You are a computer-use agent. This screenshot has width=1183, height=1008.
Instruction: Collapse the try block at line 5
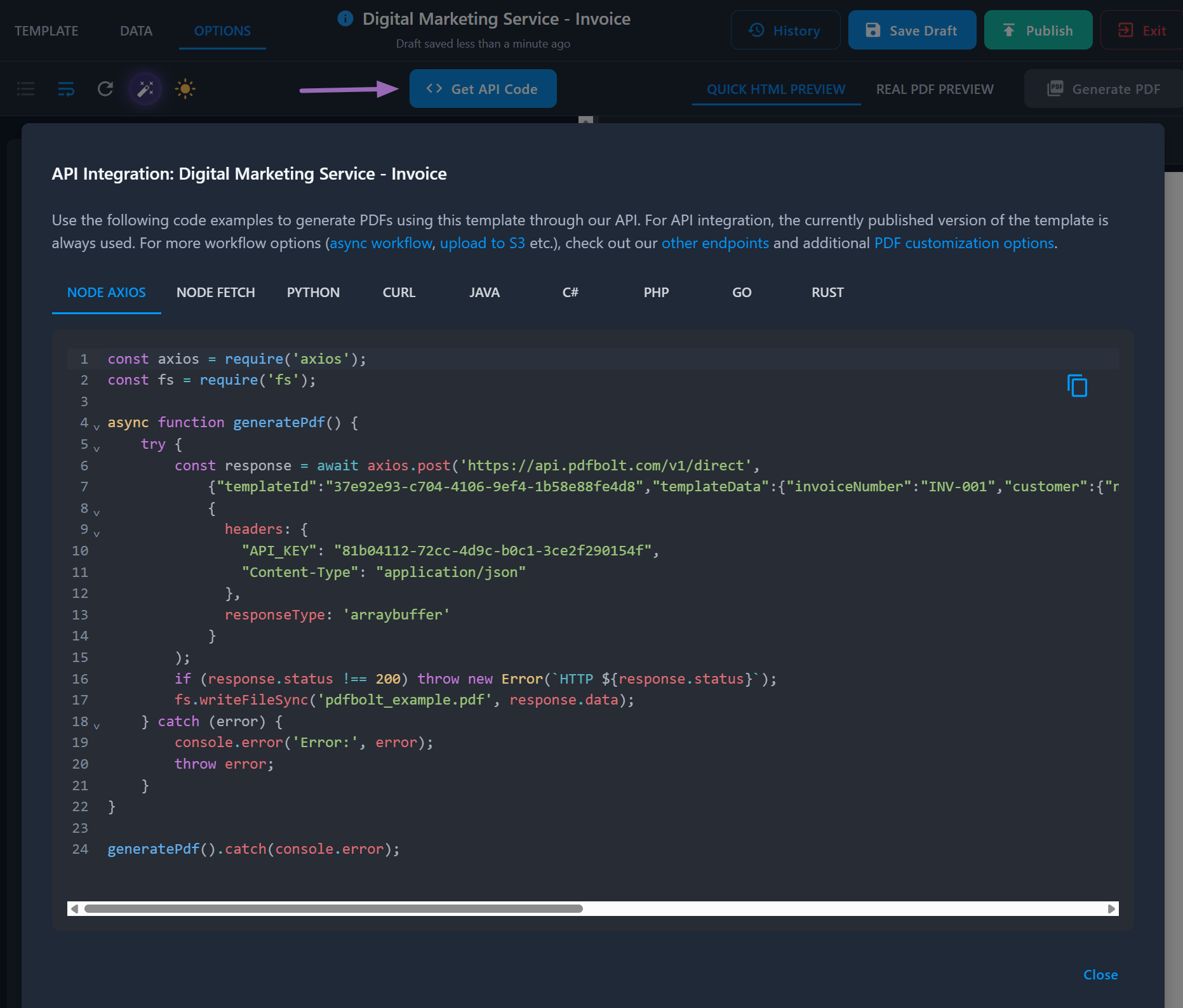pyautogui.click(x=97, y=448)
